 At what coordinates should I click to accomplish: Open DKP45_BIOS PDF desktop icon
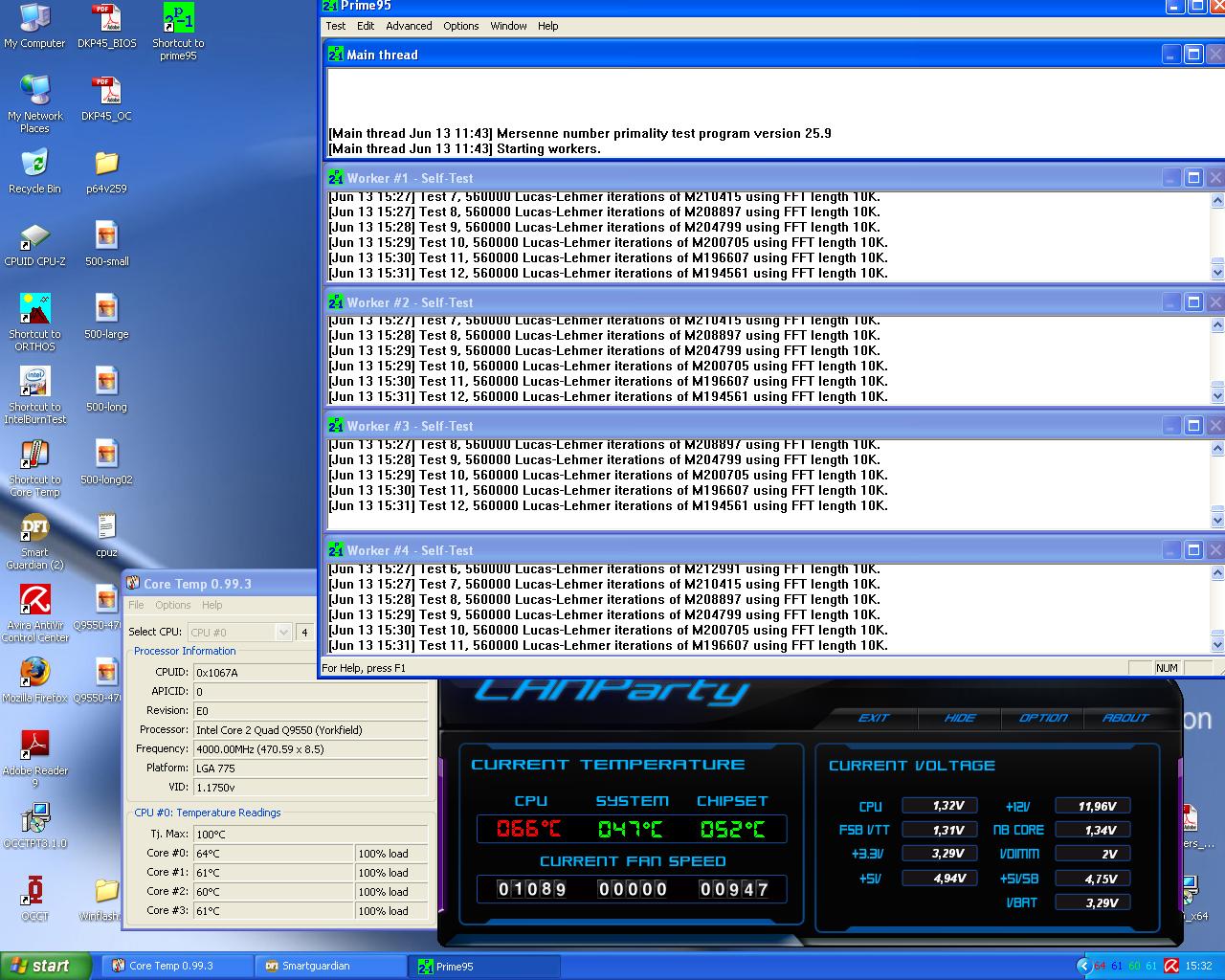[x=106, y=27]
